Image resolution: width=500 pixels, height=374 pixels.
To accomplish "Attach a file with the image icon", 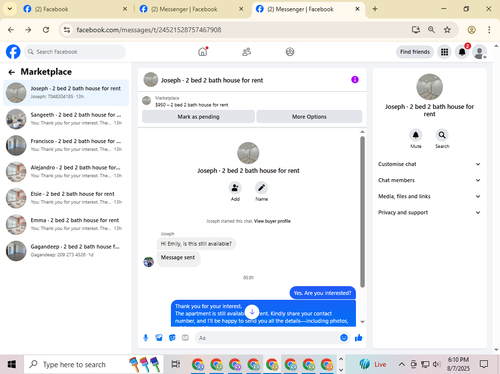I will (x=159, y=338).
